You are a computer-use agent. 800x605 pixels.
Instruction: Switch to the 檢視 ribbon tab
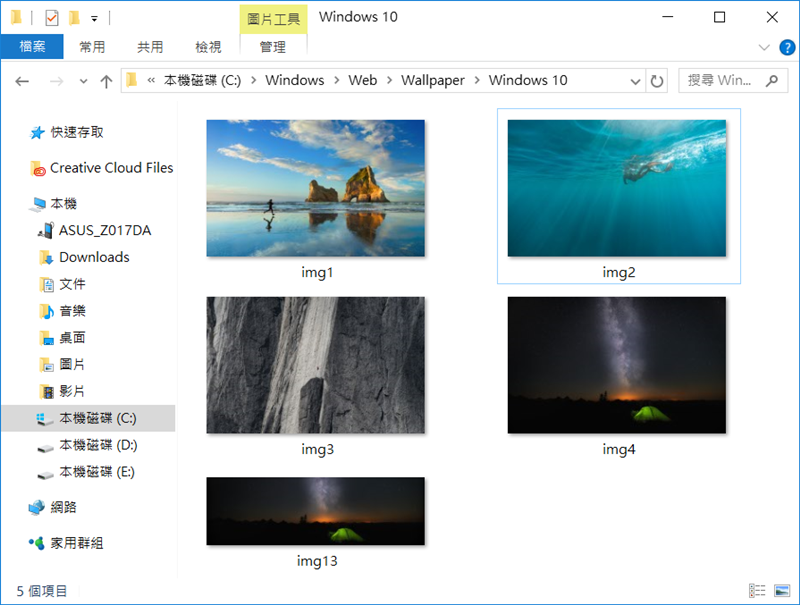[209, 47]
